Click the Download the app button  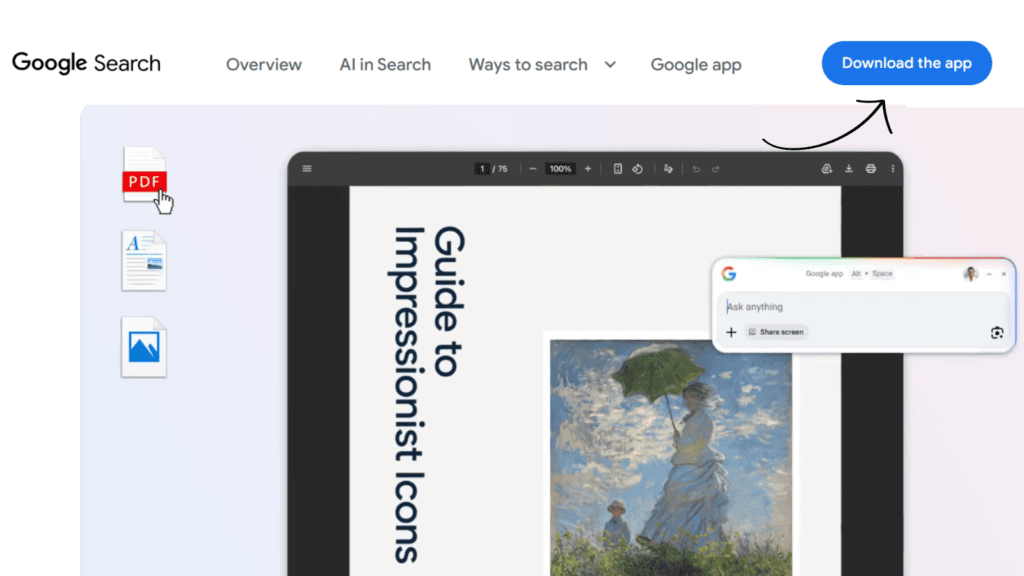pyautogui.click(x=906, y=62)
